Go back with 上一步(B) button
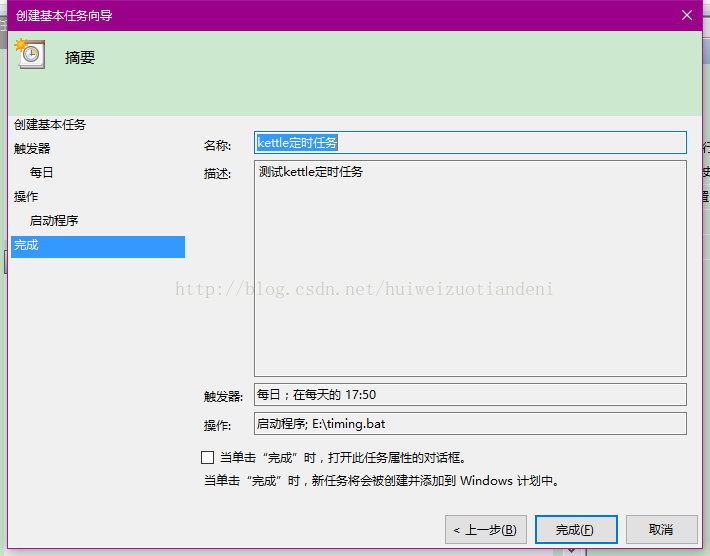 485,529
